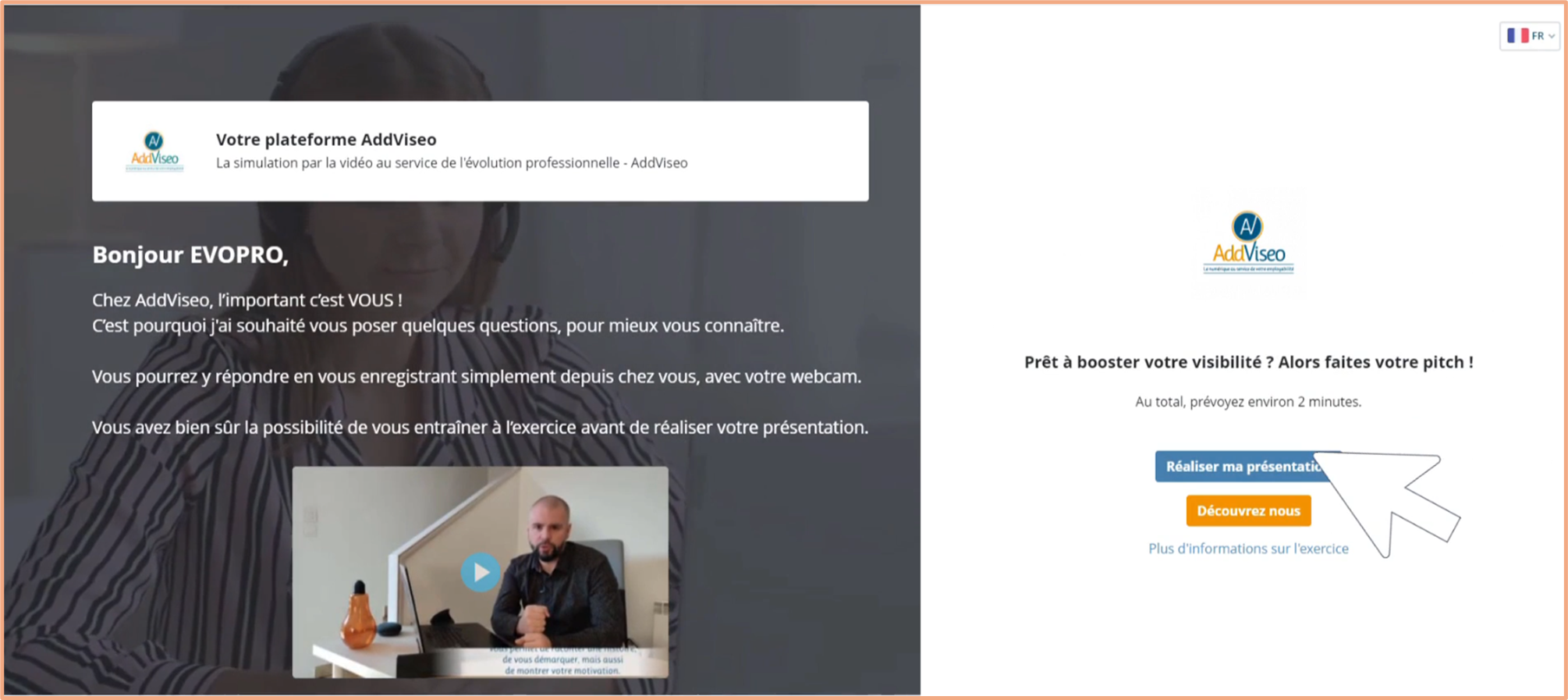This screenshot has width=1568, height=700.
Task: Expand the language selector chevron
Action: click(1552, 36)
